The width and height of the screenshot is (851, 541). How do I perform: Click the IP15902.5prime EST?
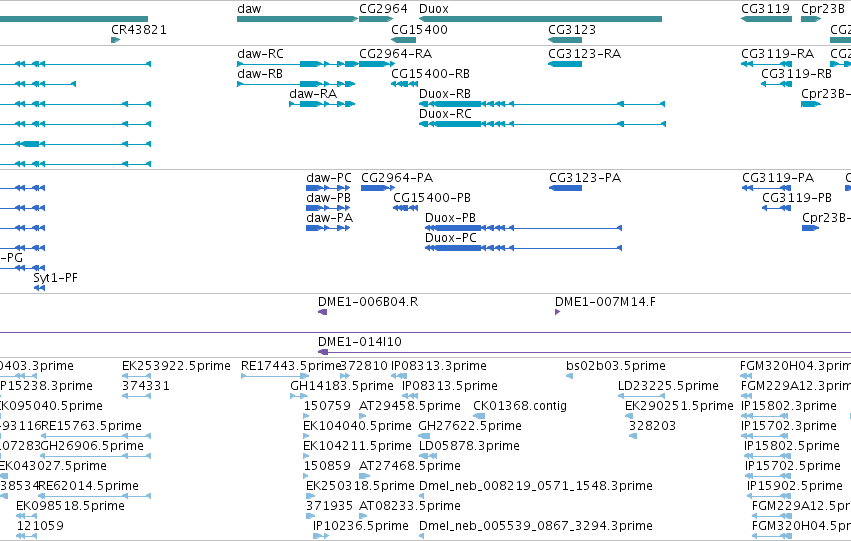click(x=769, y=496)
